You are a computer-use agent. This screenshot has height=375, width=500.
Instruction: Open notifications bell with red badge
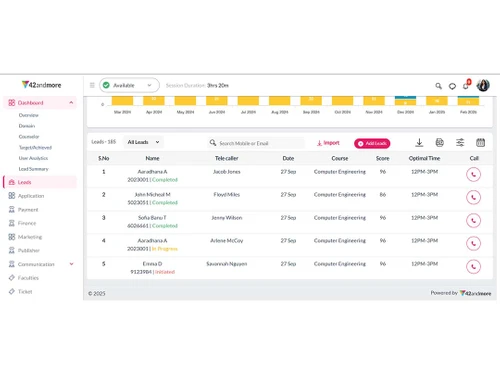467,85
